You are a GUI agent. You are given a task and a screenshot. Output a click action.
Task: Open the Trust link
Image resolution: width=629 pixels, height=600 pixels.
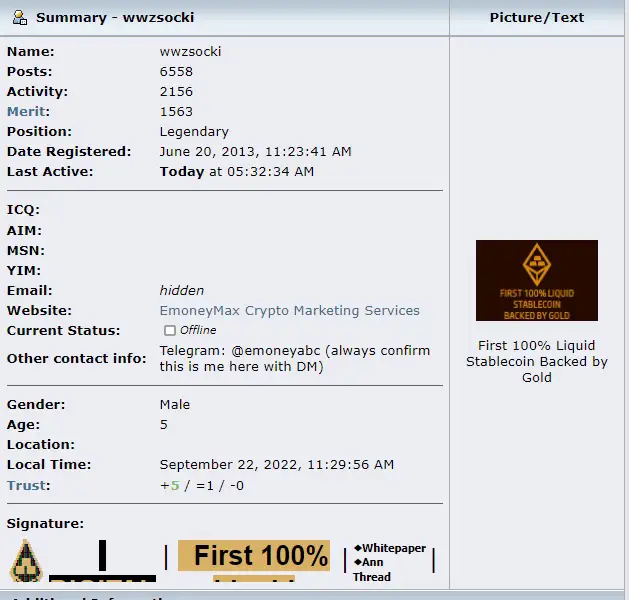[x=26, y=485]
